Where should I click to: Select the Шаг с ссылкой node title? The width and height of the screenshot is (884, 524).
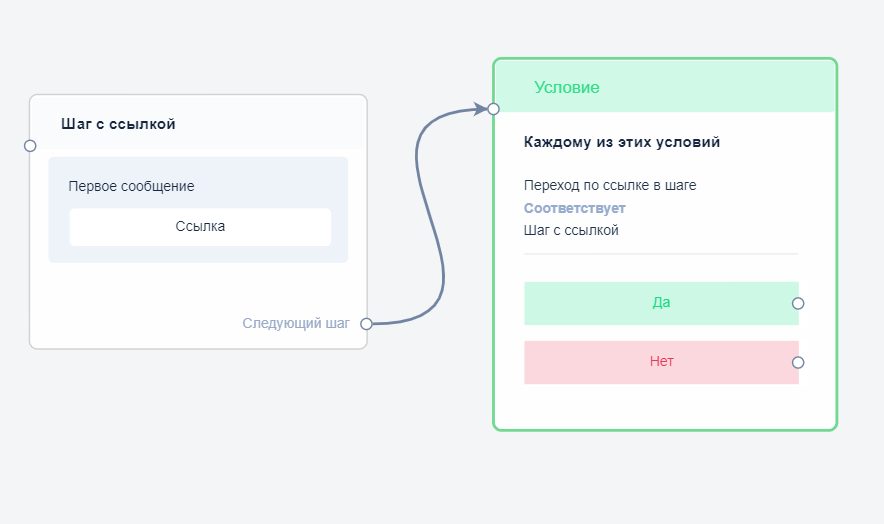[118, 124]
